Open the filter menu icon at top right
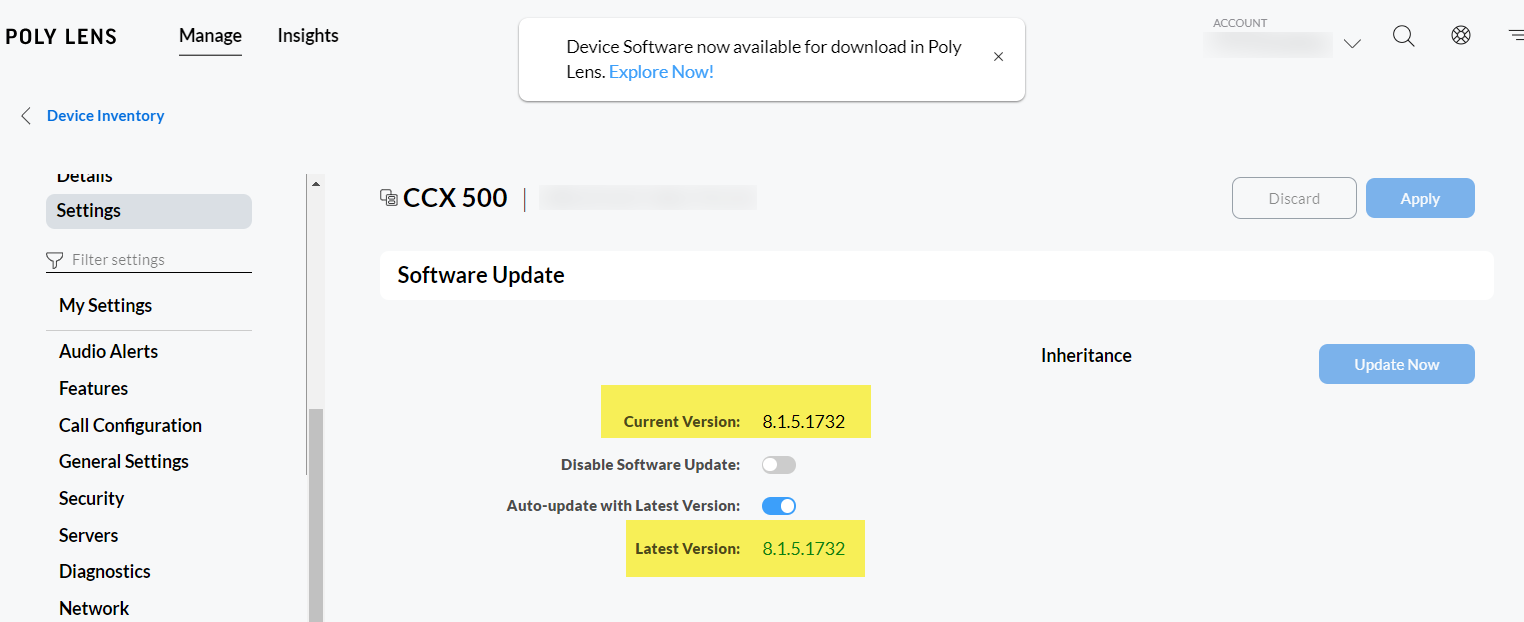 point(1516,33)
